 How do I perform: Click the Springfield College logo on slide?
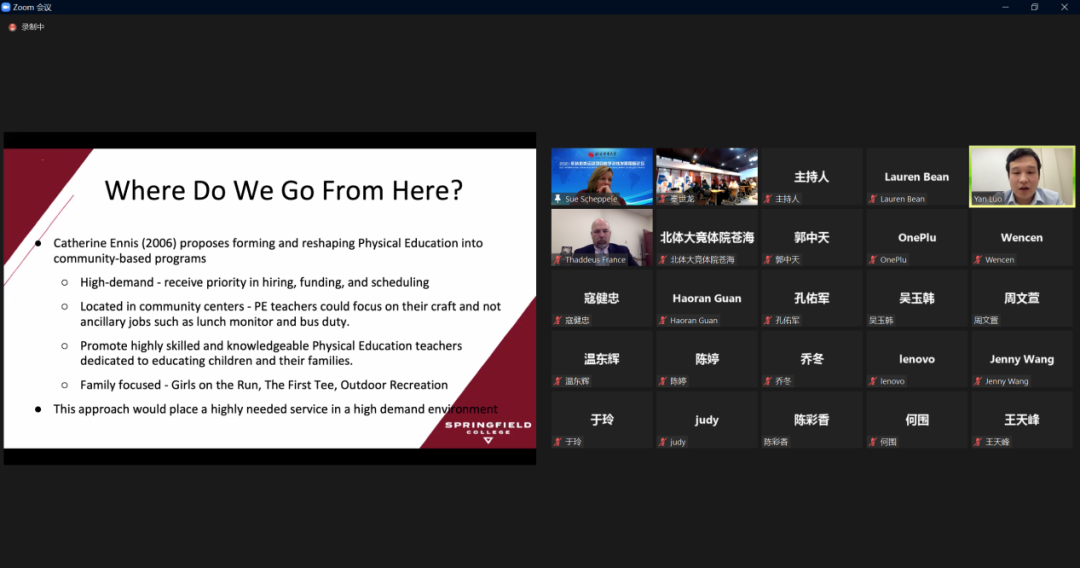488,432
